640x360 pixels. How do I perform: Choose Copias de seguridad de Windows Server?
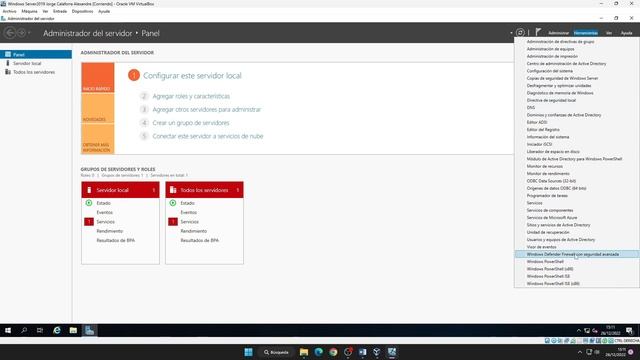562,78
